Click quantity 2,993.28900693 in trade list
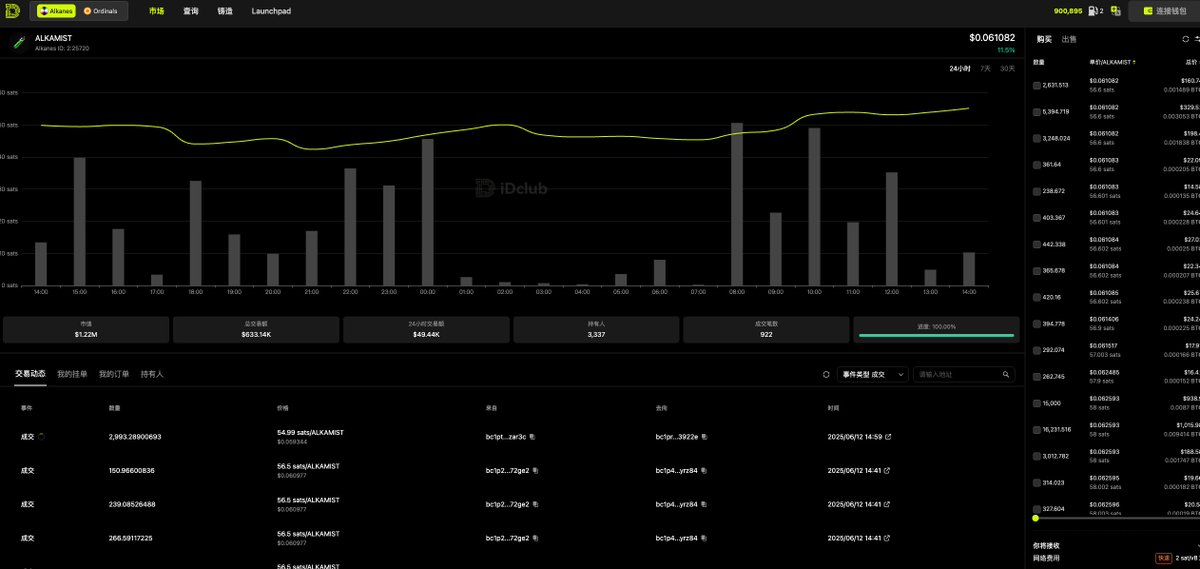1200x569 pixels. tap(135, 437)
